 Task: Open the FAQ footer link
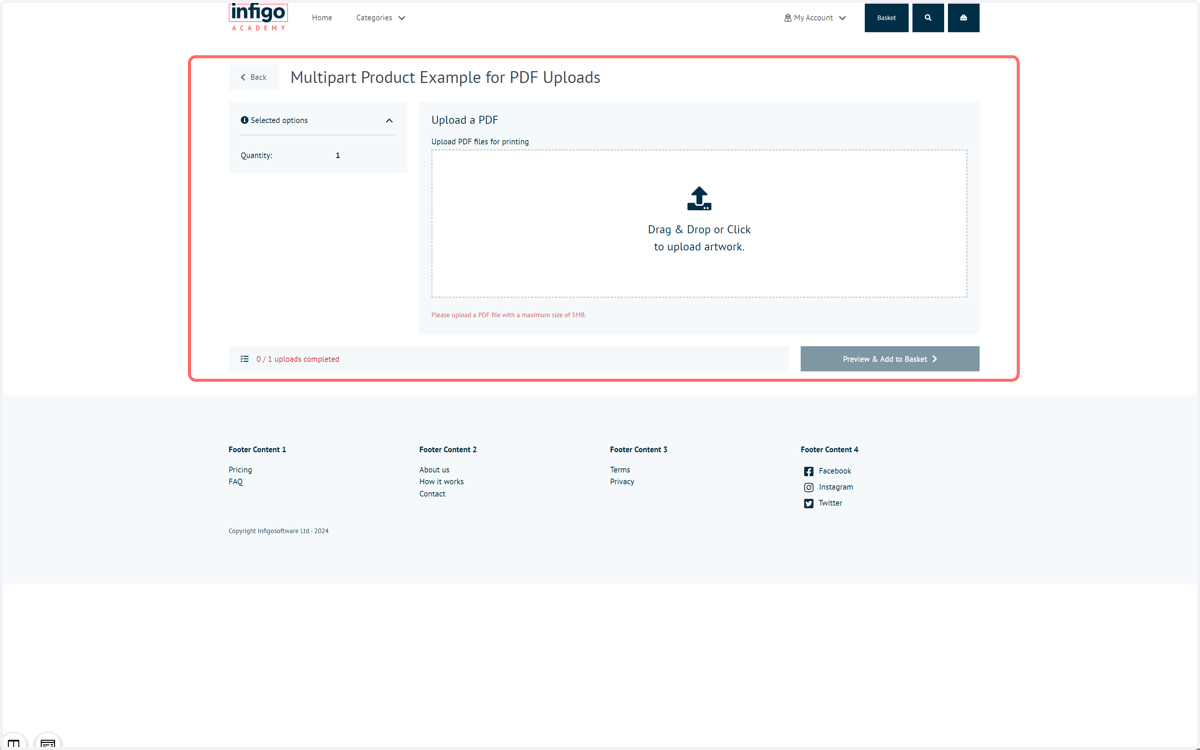tap(236, 482)
